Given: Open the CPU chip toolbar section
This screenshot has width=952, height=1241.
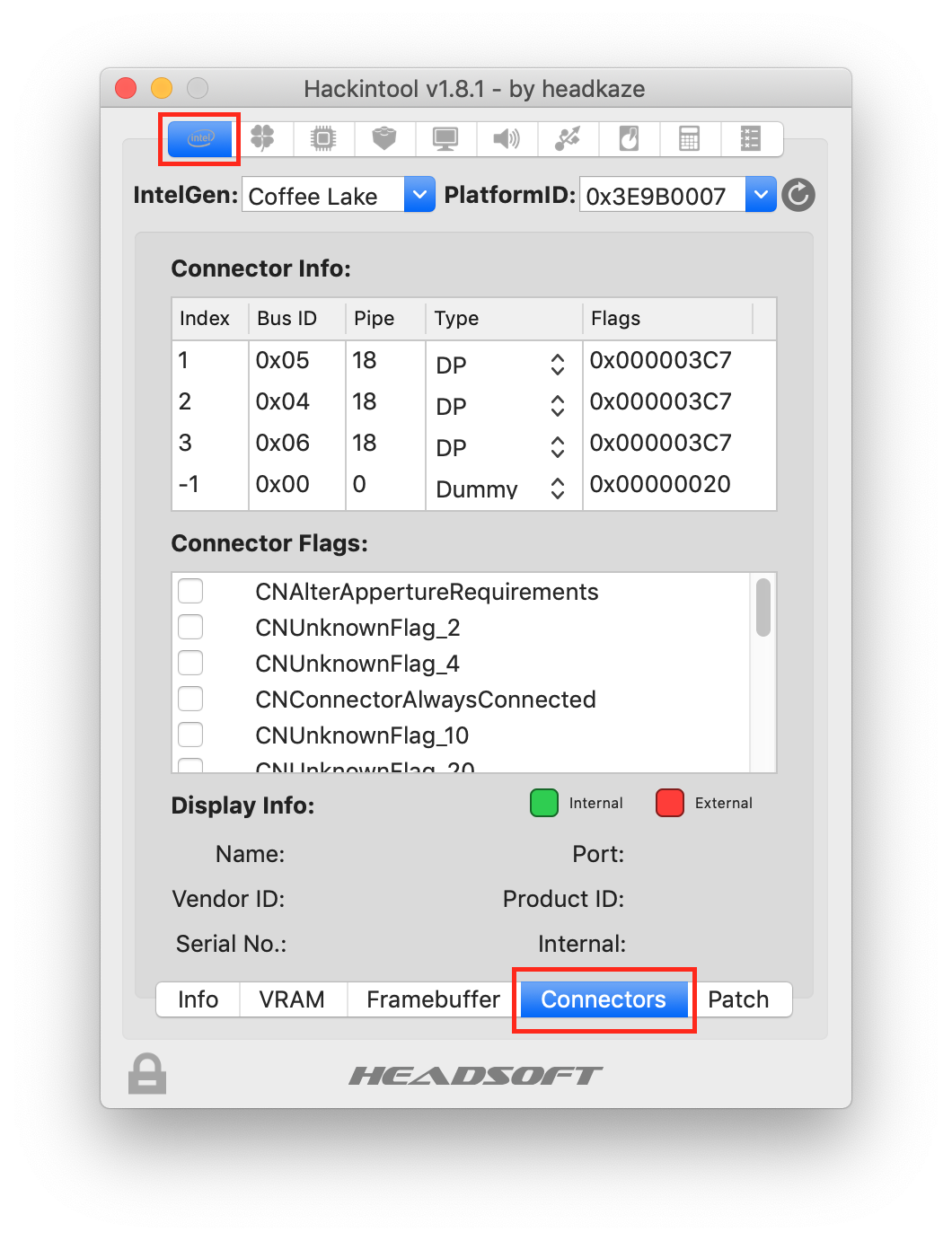Looking at the screenshot, I should coord(323,139).
